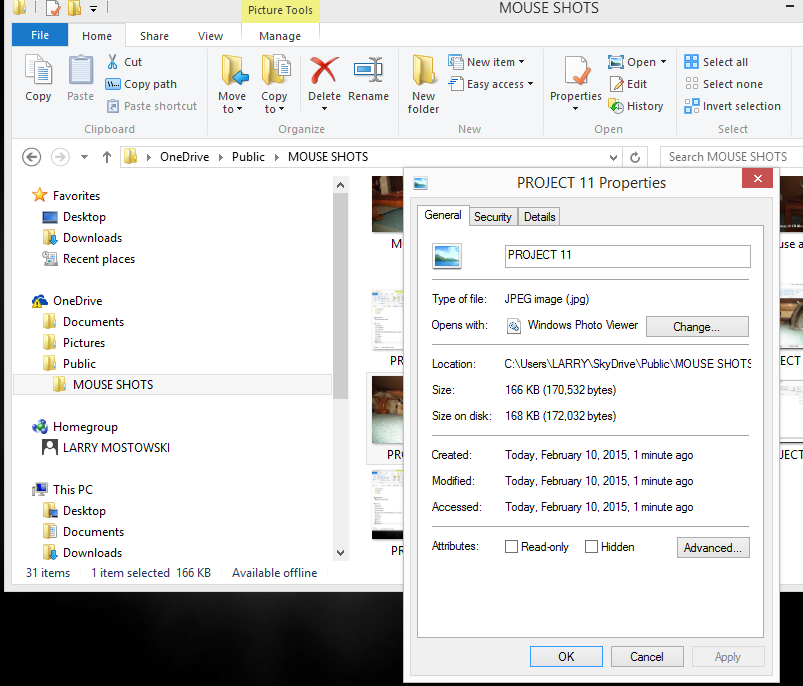Click the Change... opens-with button
The image size is (803, 686).
point(697,327)
